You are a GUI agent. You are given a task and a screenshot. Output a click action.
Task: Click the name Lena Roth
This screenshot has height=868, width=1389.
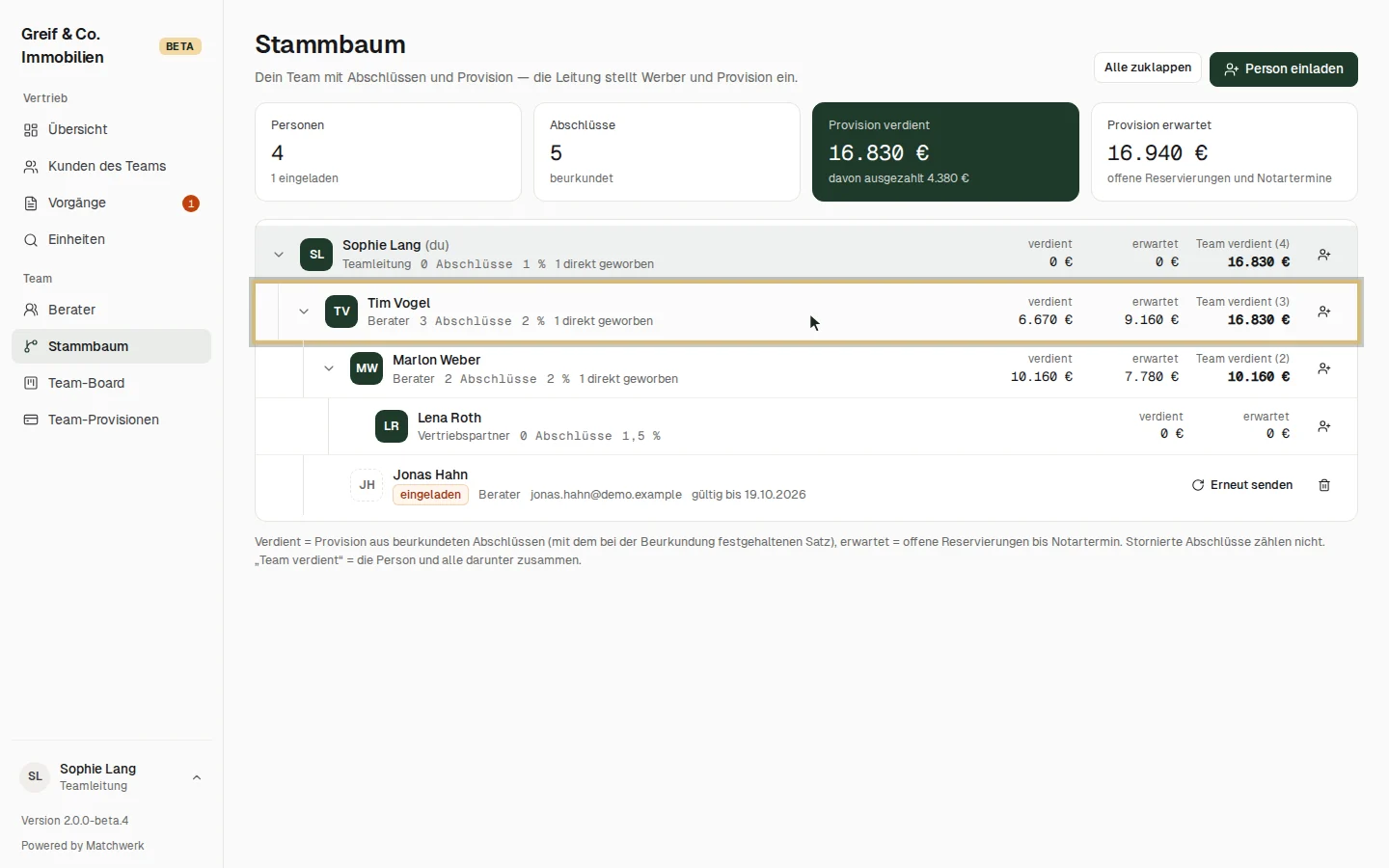[x=449, y=418]
